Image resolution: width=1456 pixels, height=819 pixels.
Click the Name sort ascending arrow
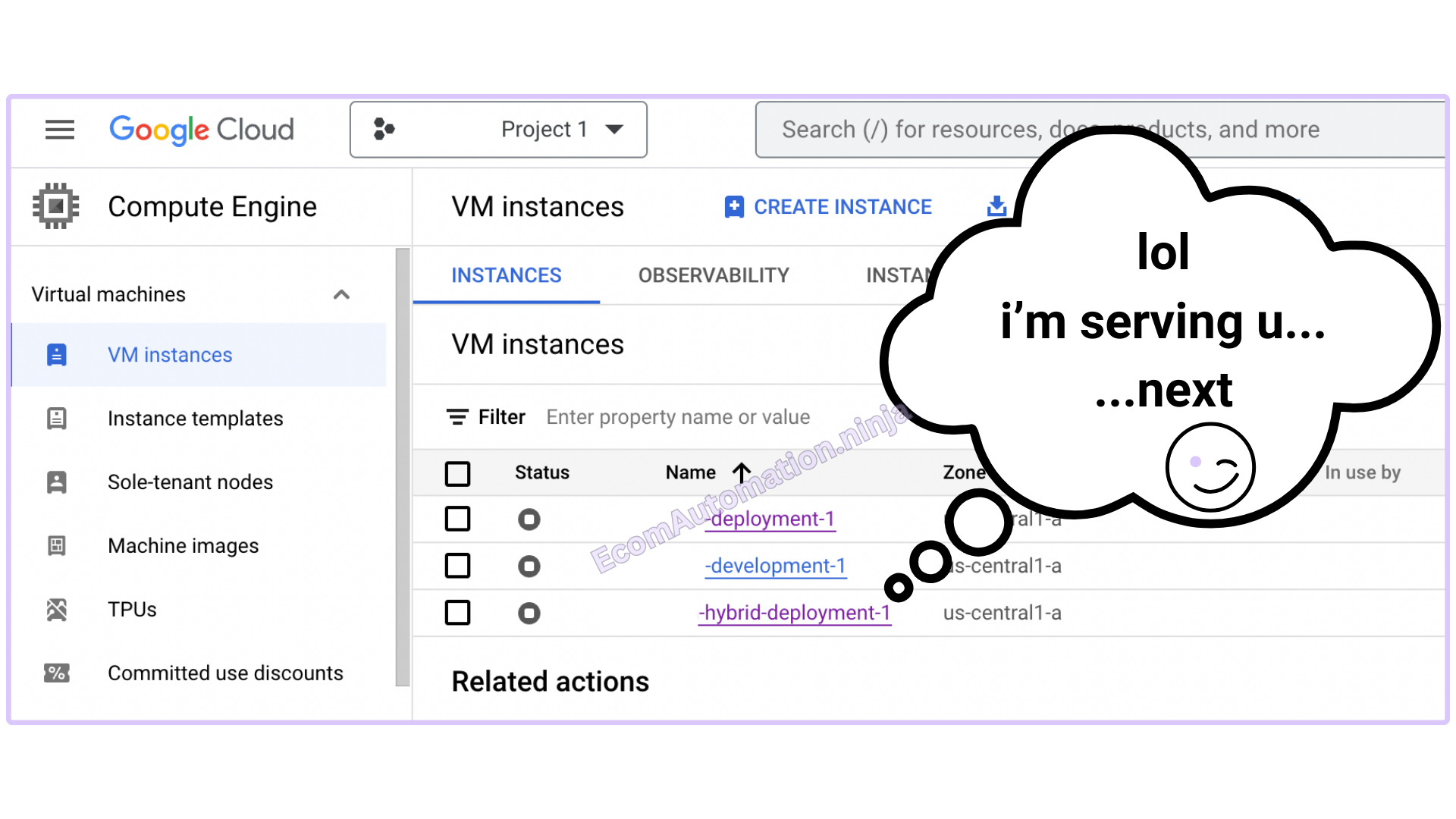742,472
